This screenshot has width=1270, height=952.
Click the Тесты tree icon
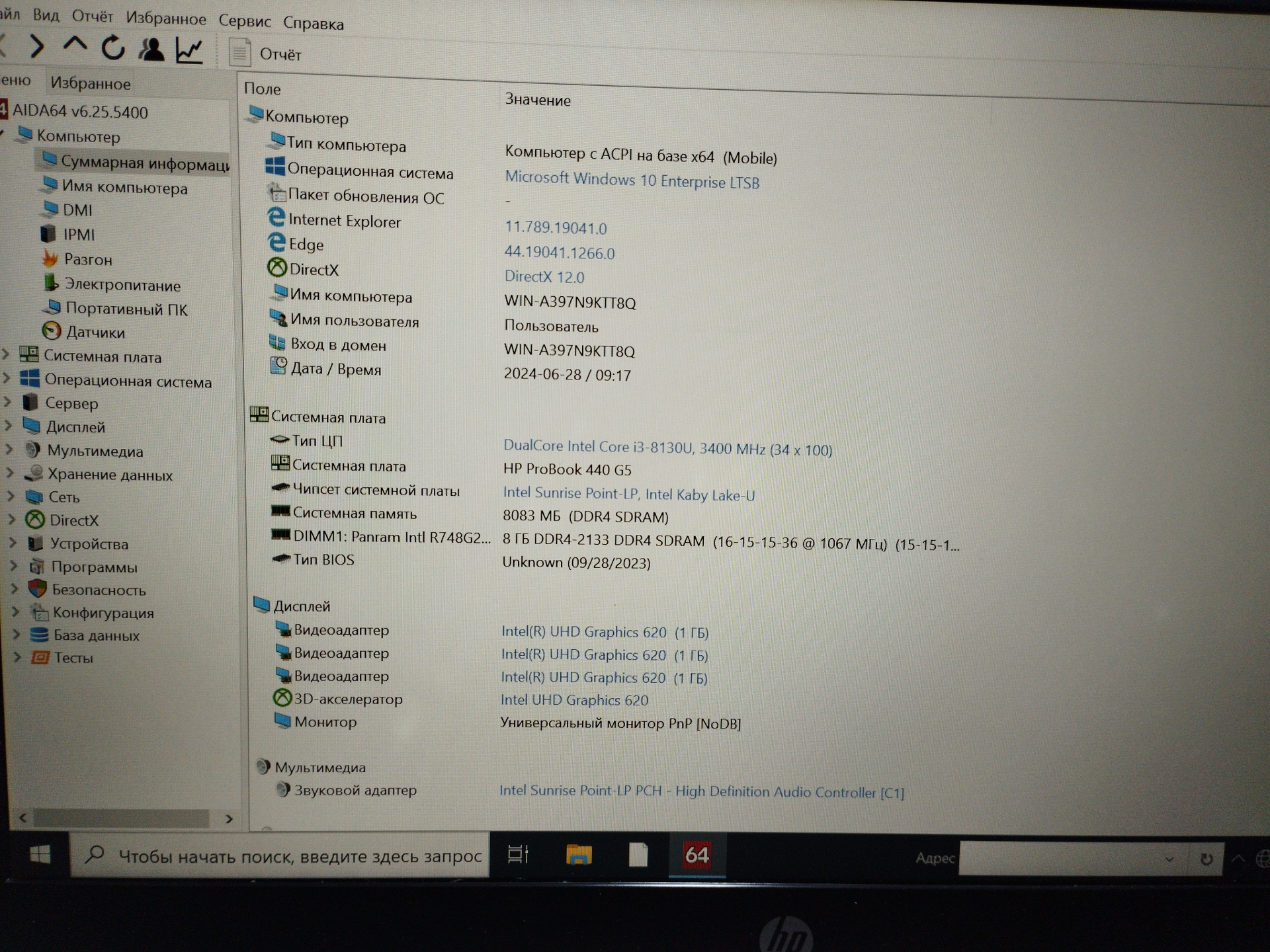point(41,657)
